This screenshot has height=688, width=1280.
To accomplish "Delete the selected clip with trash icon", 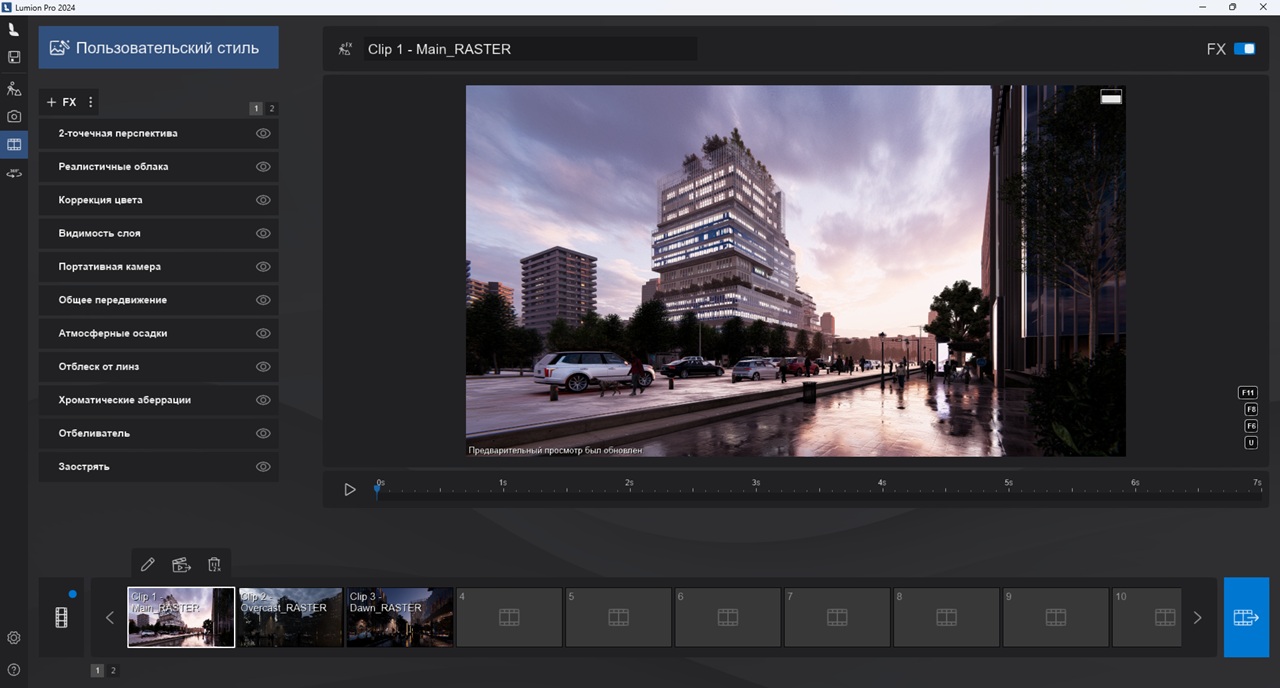I will point(214,565).
